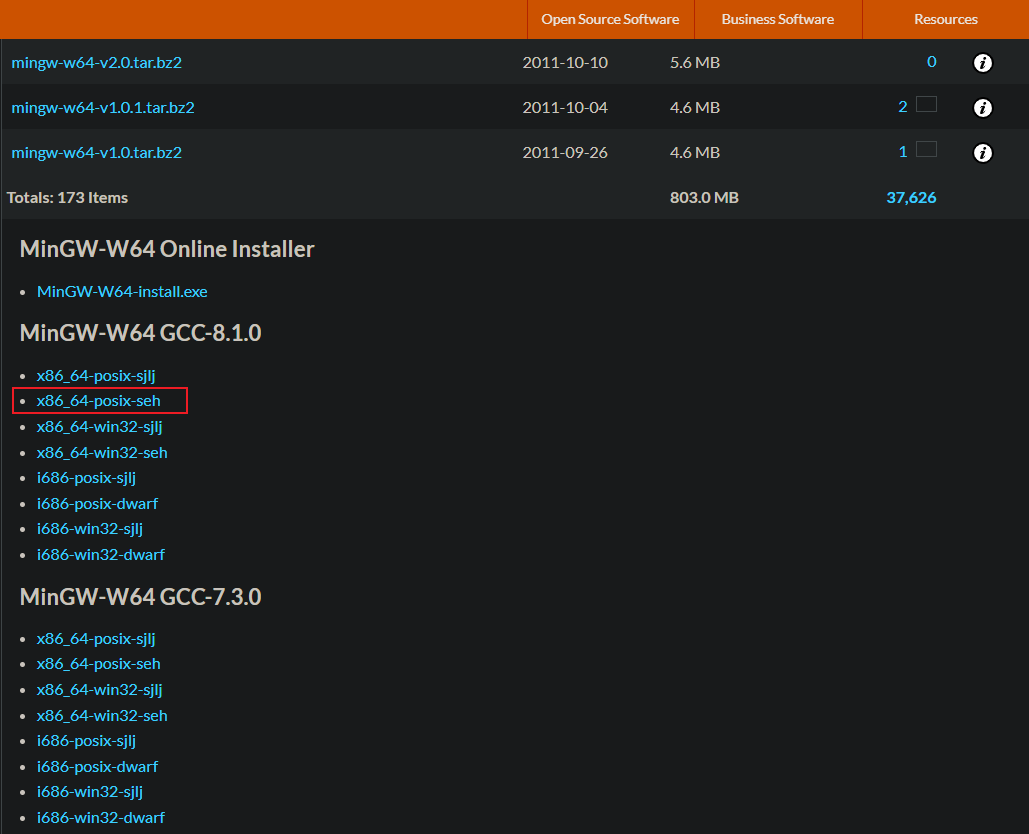Download mingw-w64-v1.0.1.tar.bz2
Screen dimensions: 1029x834
point(103,108)
